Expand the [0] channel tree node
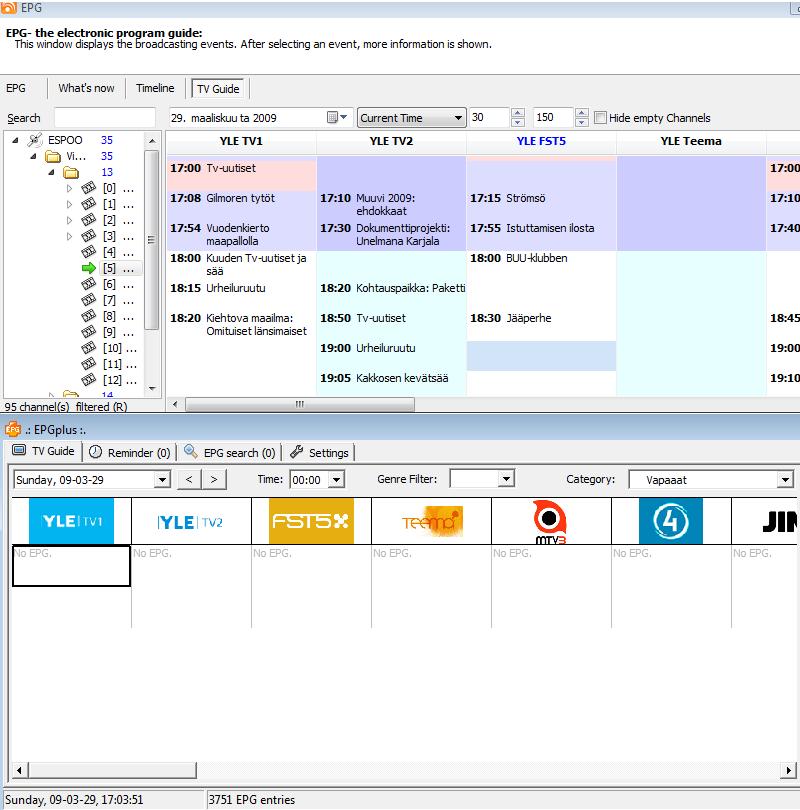Viewport: 800px width, 810px height. [69, 188]
